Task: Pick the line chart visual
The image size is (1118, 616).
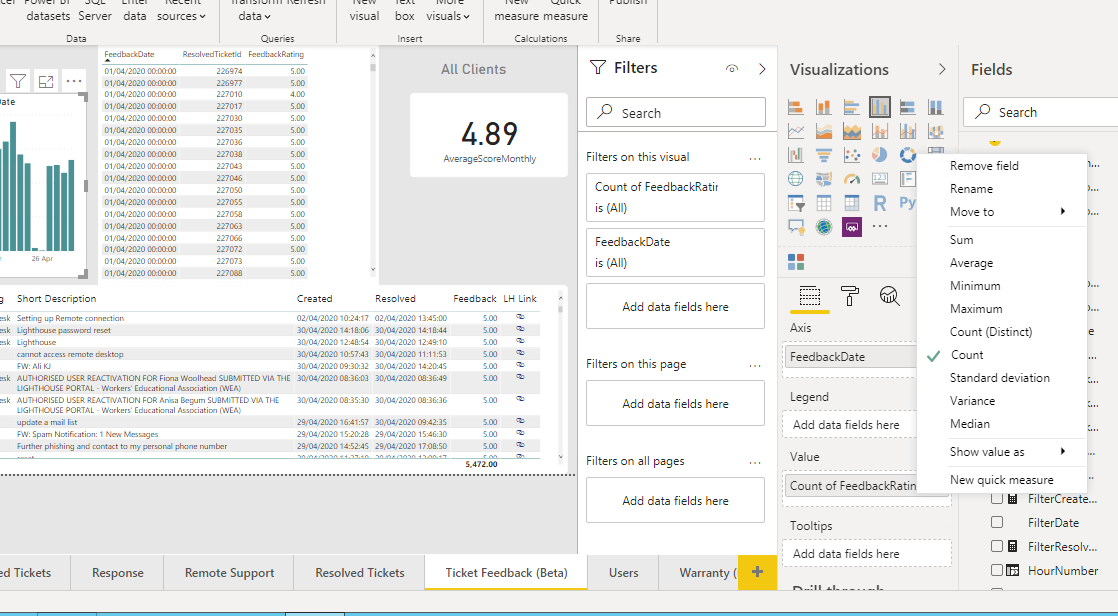Action: (x=796, y=131)
